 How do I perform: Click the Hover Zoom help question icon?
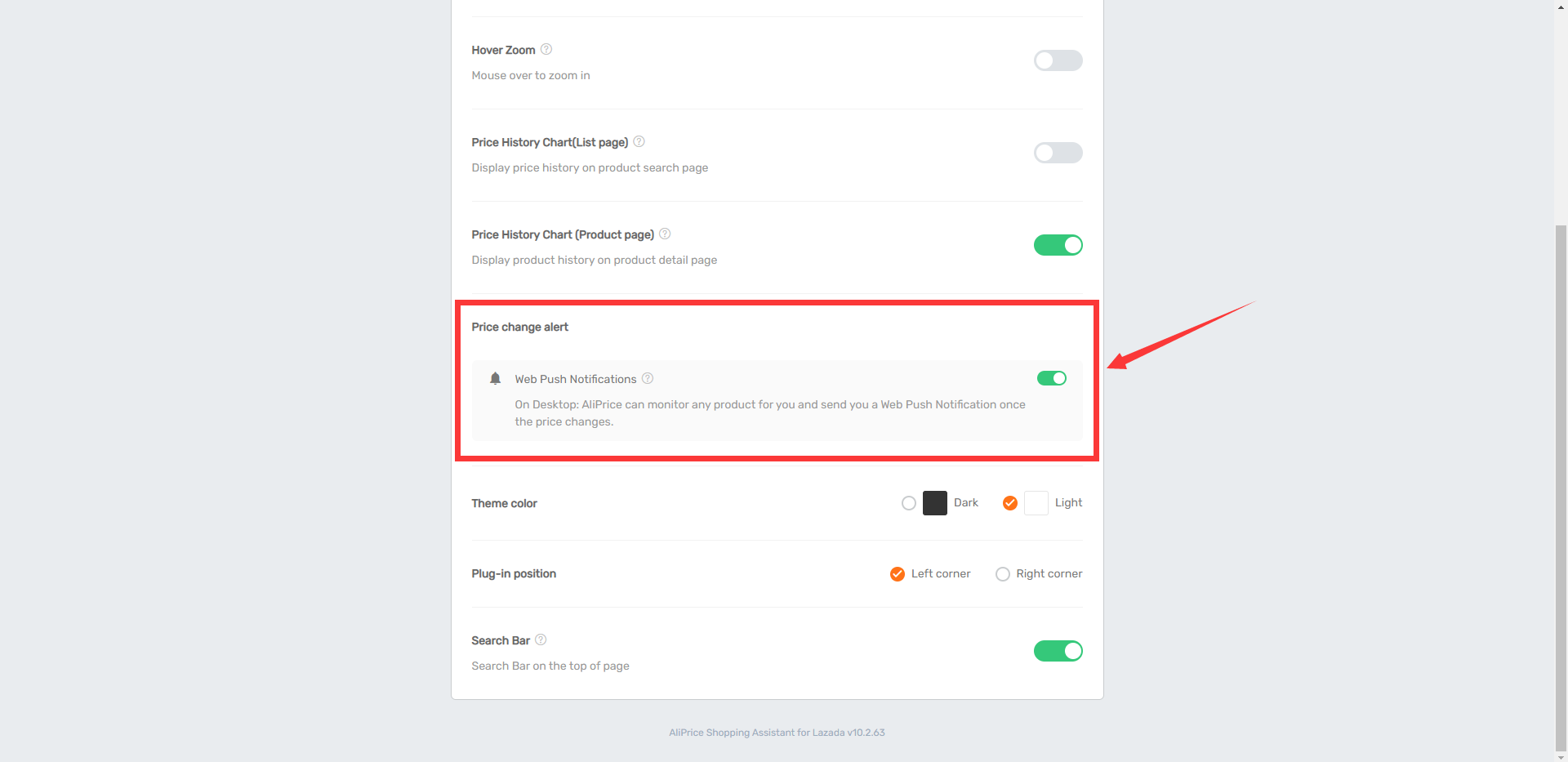546,49
